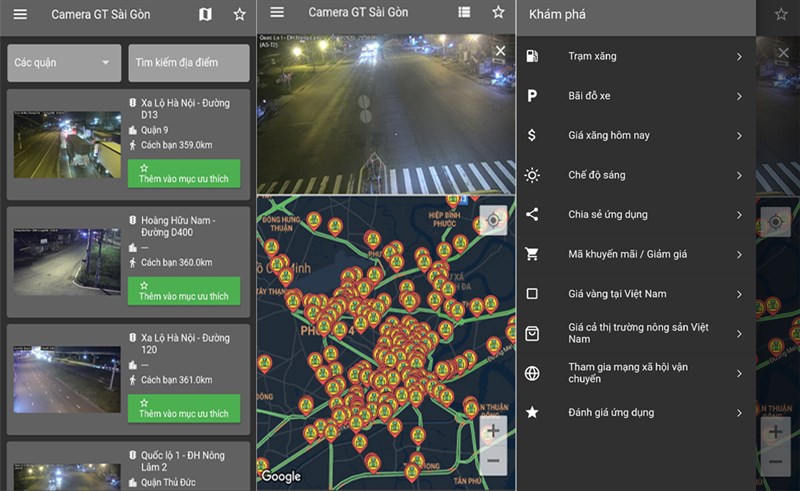This screenshot has height=491, width=800.
Task: Click Cách bạn 359.0km distance text
Action: [x=177, y=145]
